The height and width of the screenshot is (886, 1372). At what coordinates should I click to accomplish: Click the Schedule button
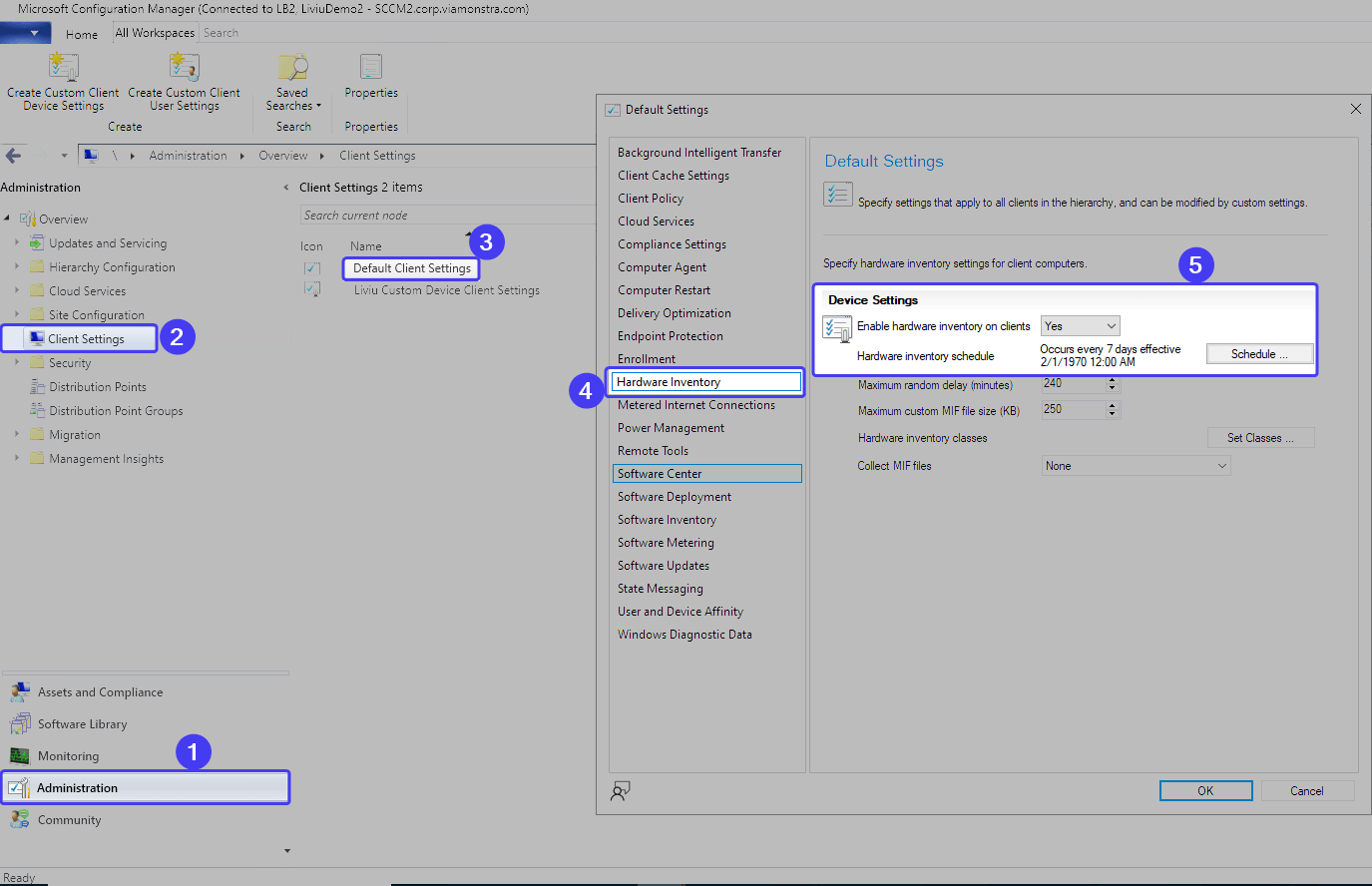click(x=1259, y=354)
